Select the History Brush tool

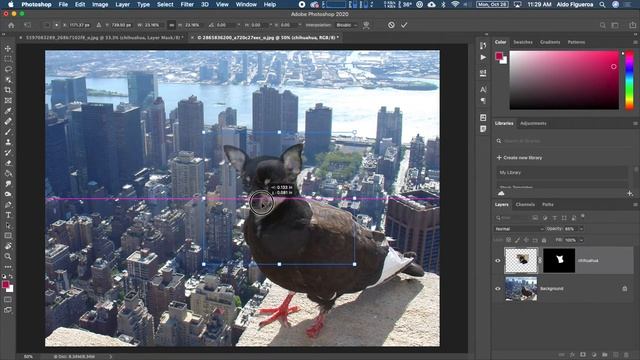8,153
